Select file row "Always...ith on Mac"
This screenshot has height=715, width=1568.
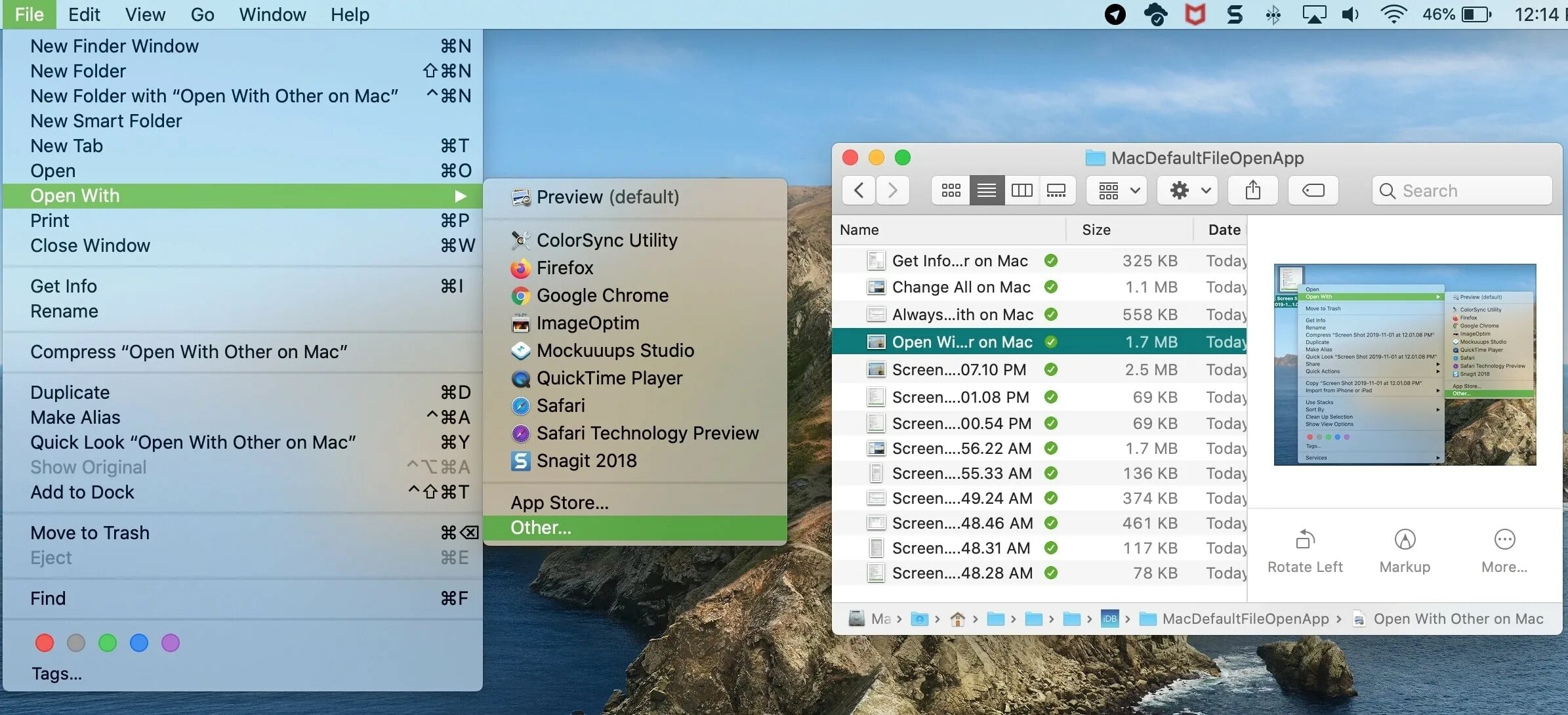point(1039,314)
